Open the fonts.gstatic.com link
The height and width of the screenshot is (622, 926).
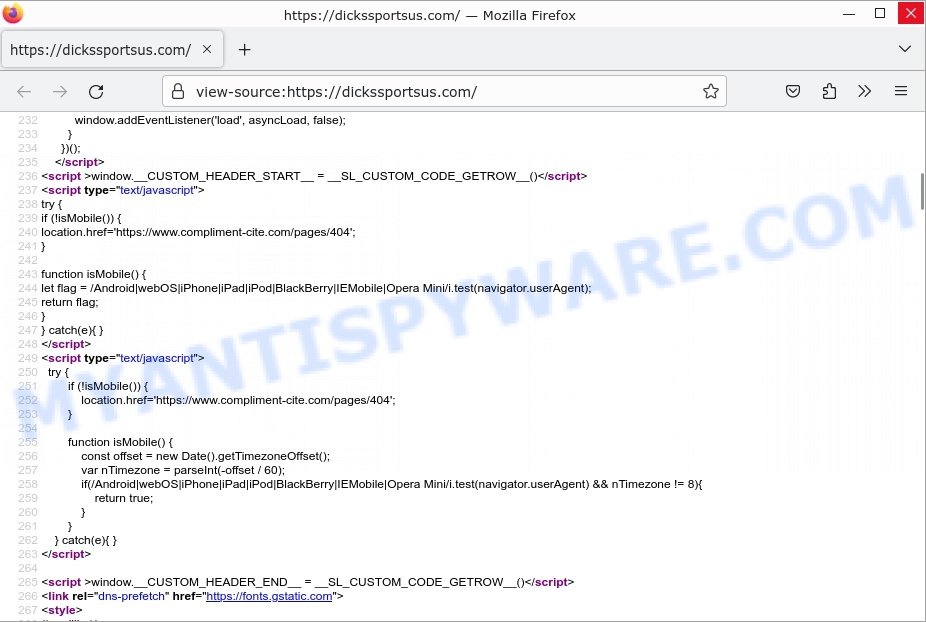pyautogui.click(x=269, y=596)
